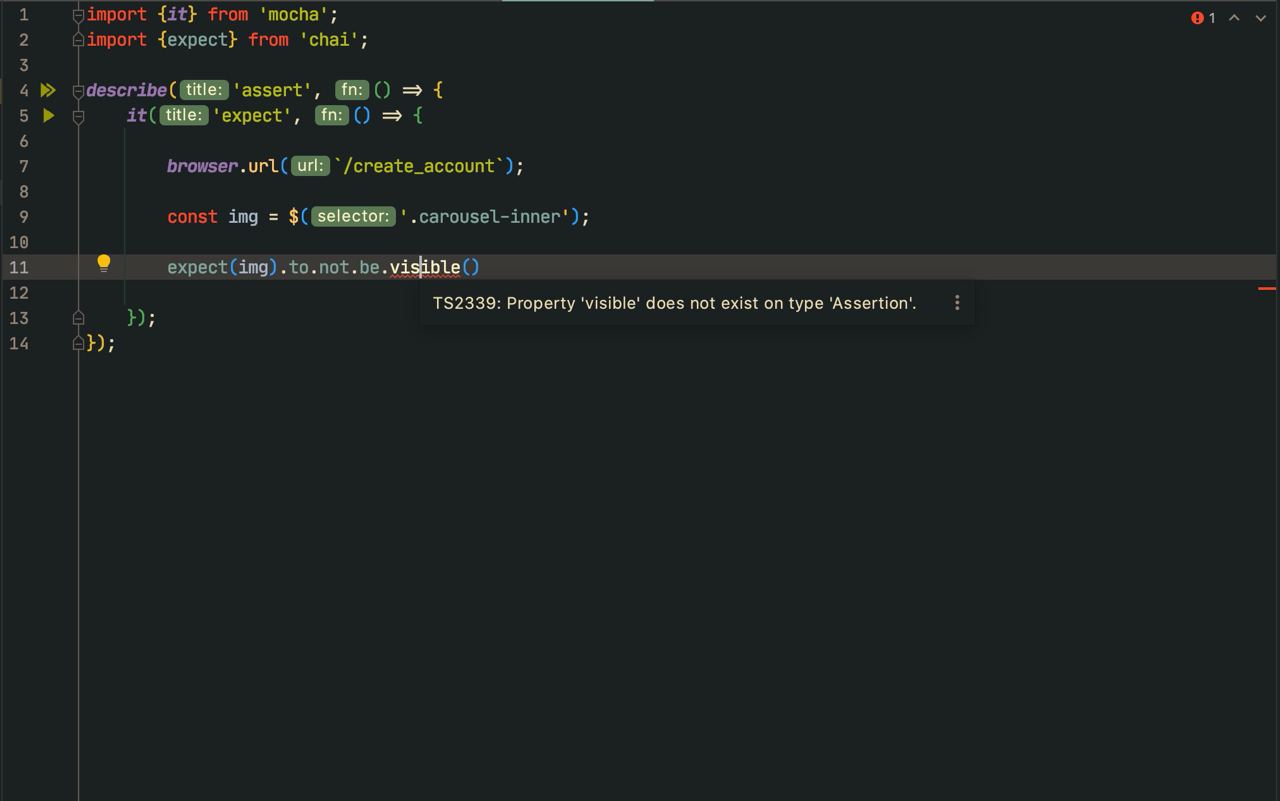Click 'expect' call on line 11
Image resolution: width=1280 pixels, height=801 pixels.
point(198,268)
